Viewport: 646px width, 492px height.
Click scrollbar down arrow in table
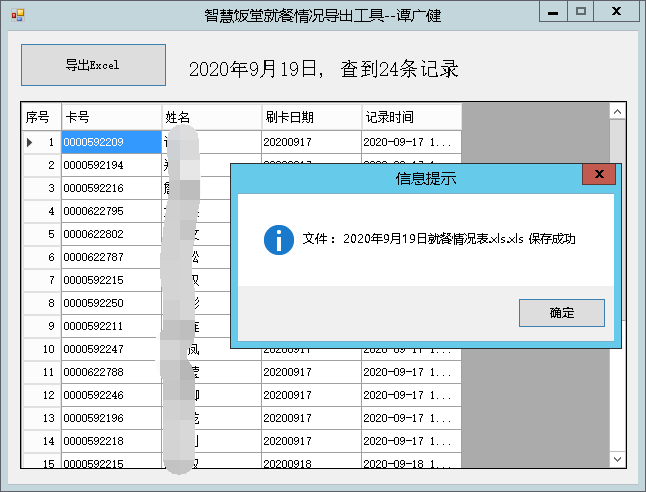click(x=617, y=458)
